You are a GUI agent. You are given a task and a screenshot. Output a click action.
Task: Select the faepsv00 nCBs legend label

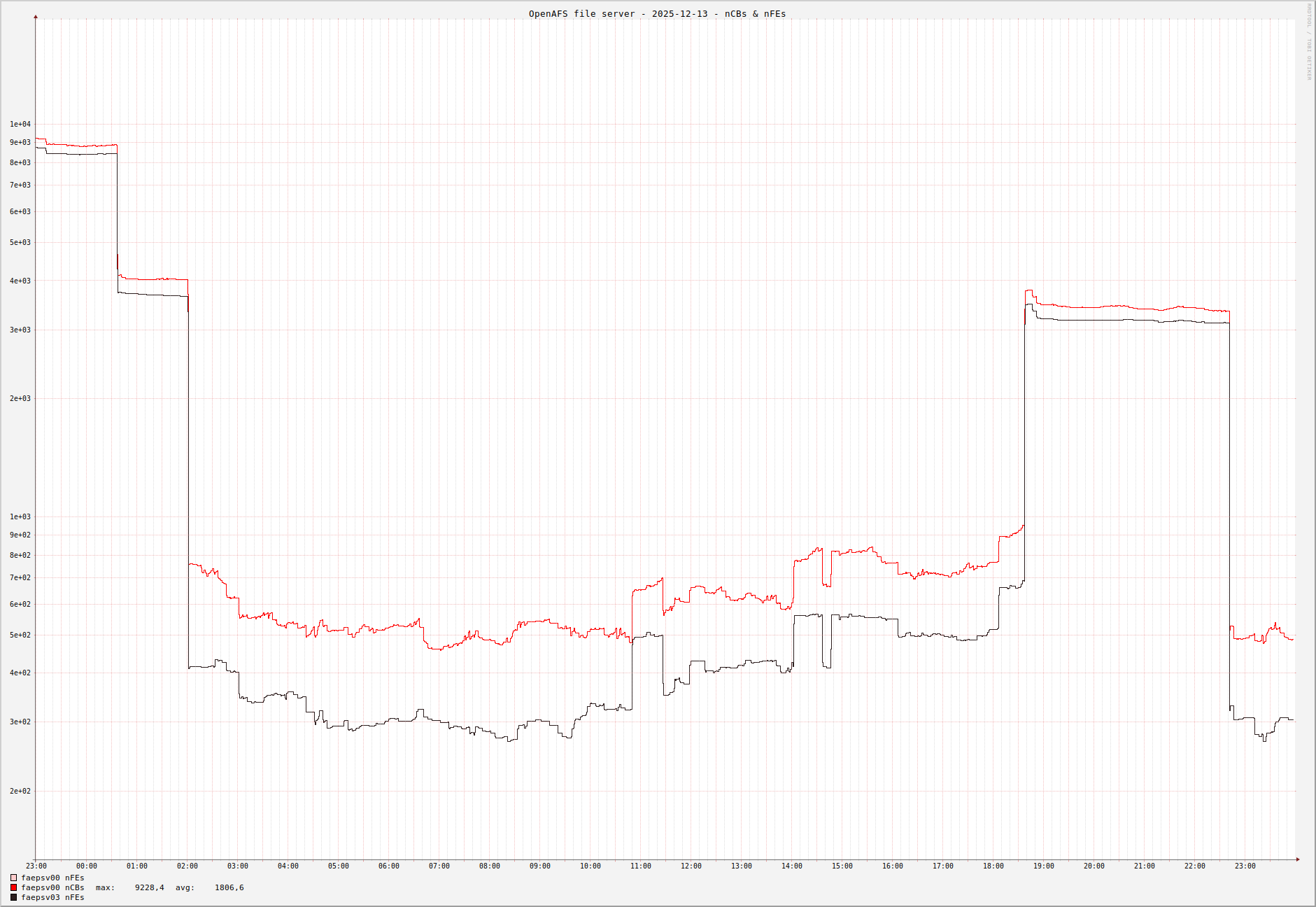52,887
